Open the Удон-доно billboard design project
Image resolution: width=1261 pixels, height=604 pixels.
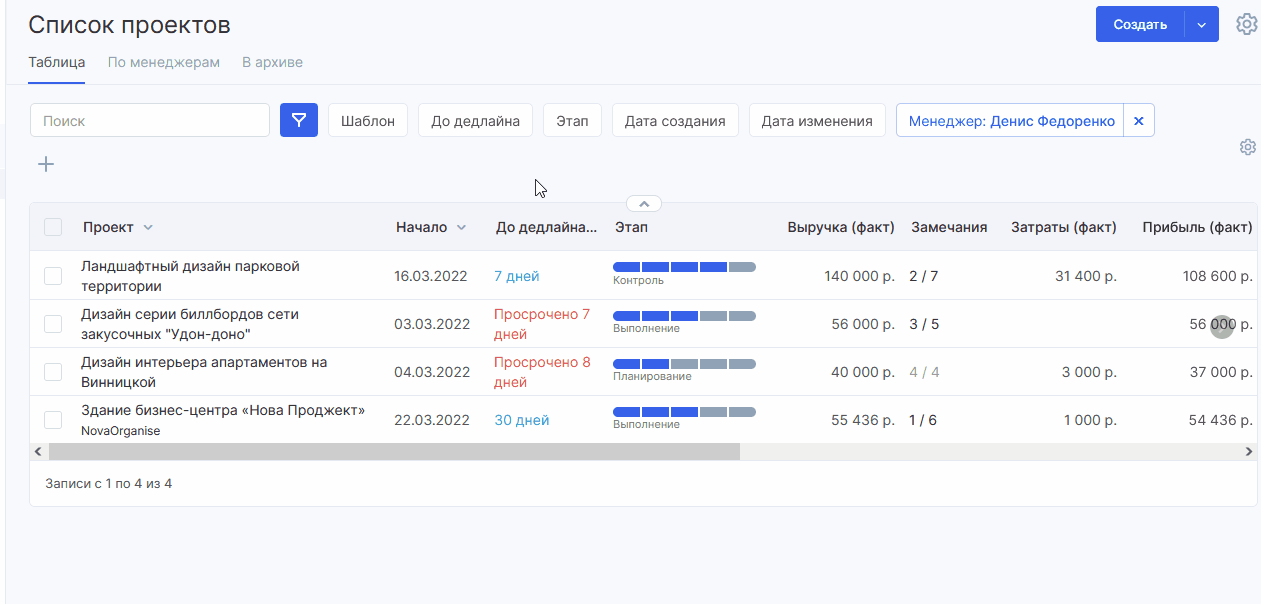[190, 324]
